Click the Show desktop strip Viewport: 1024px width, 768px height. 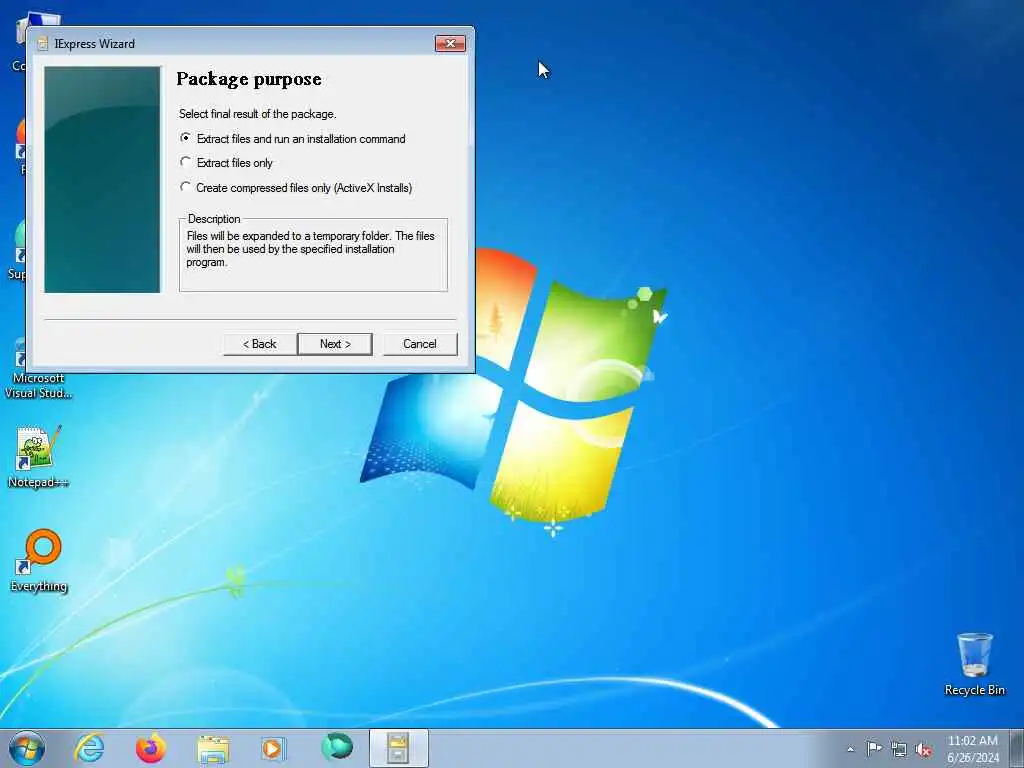tap(1017, 748)
